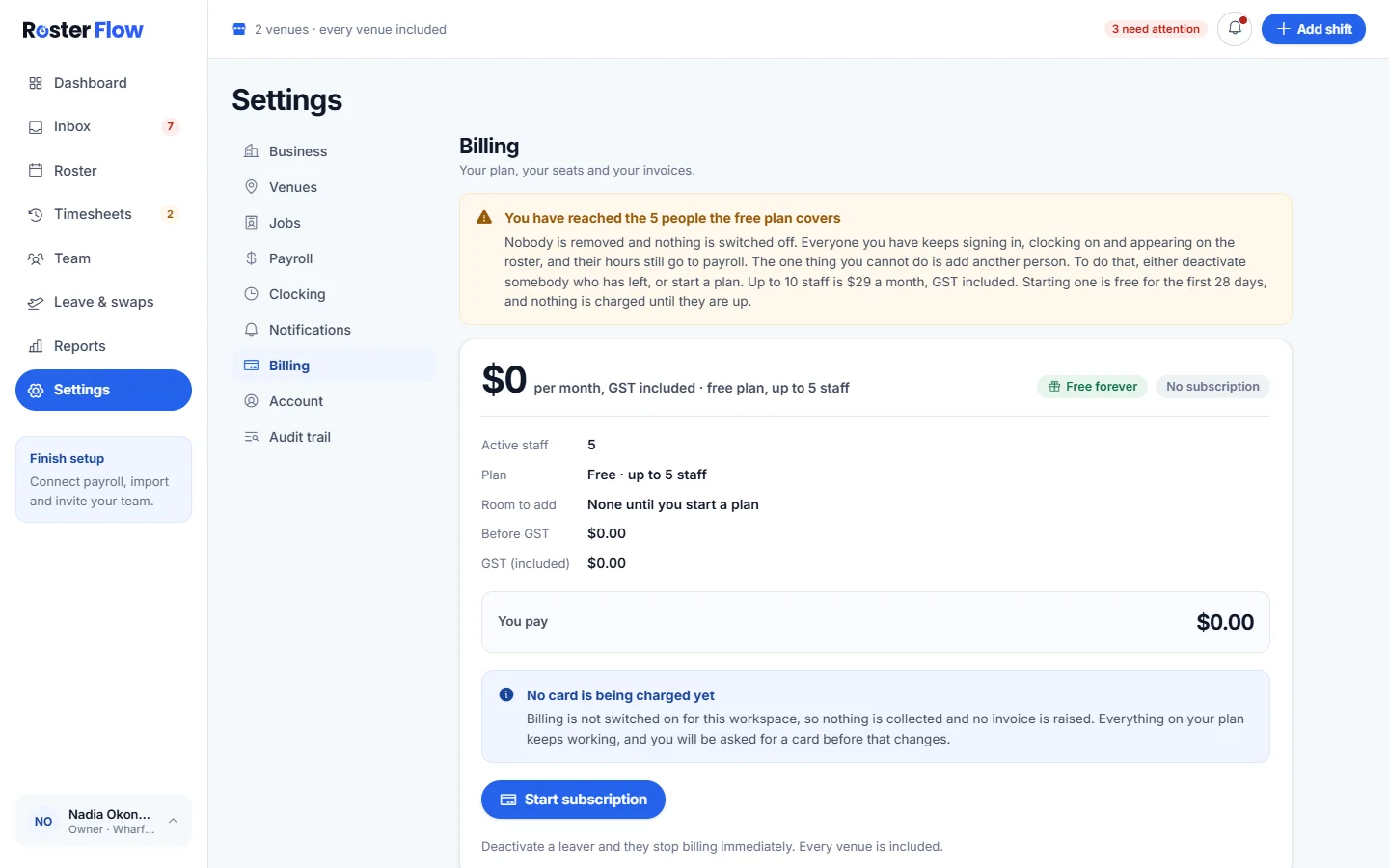Click the Roster Flow logo
This screenshot has width=1389, height=868.
coord(83,30)
